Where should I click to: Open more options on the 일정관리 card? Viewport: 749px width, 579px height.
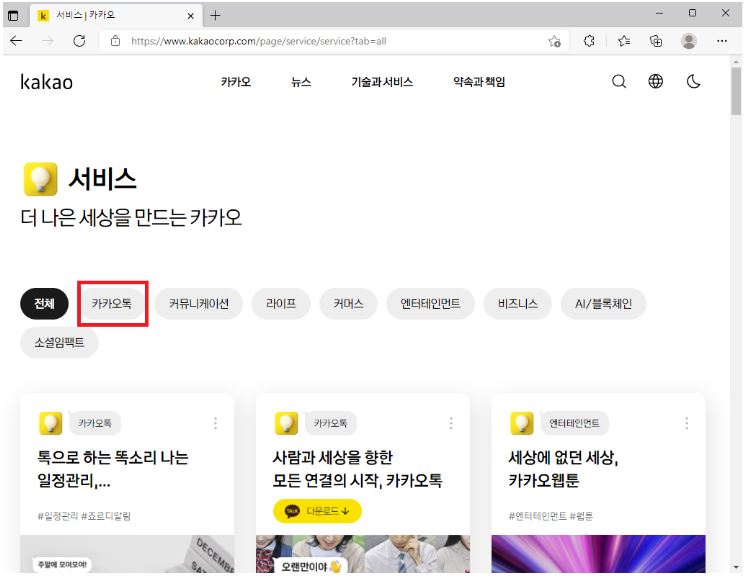[x=215, y=423]
